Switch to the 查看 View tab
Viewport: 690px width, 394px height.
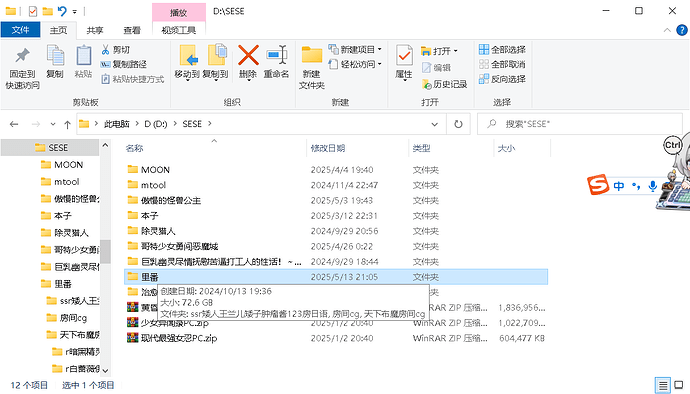pyautogui.click(x=132, y=30)
